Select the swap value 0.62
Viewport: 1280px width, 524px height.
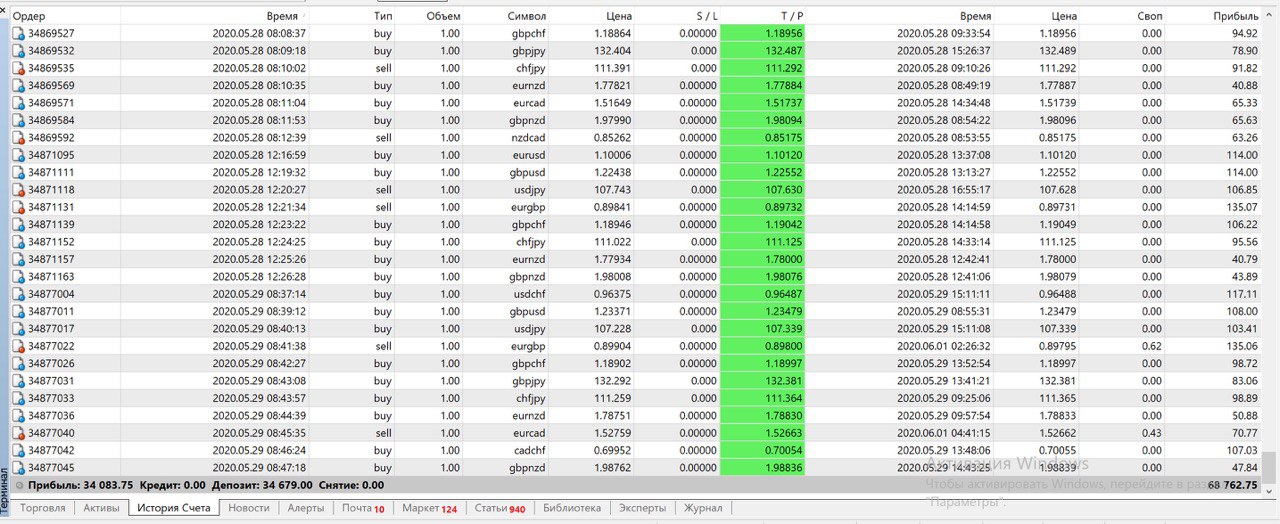click(x=1152, y=346)
